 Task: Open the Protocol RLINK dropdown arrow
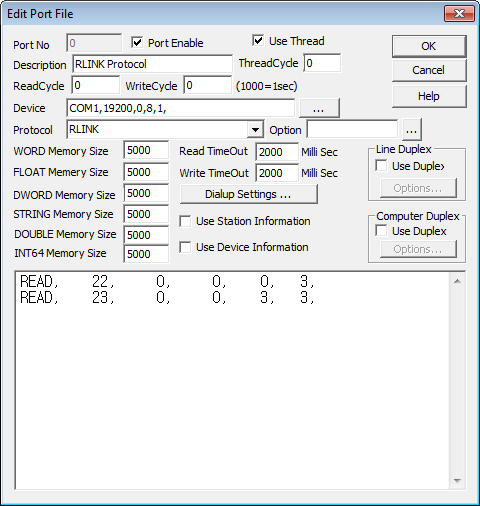(255, 129)
